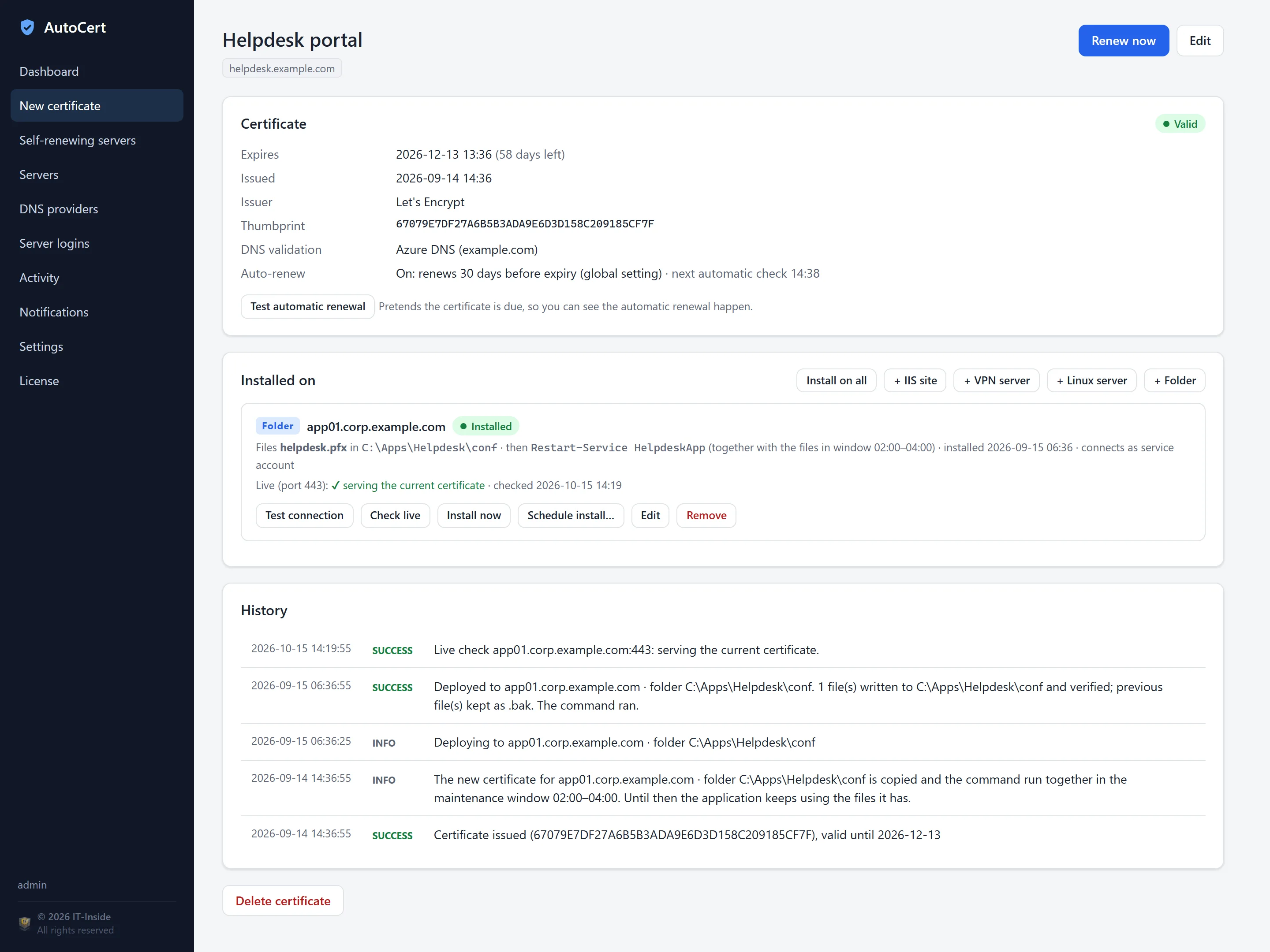Open the License page
Screen dimensions: 1270x952
click(97, 381)
